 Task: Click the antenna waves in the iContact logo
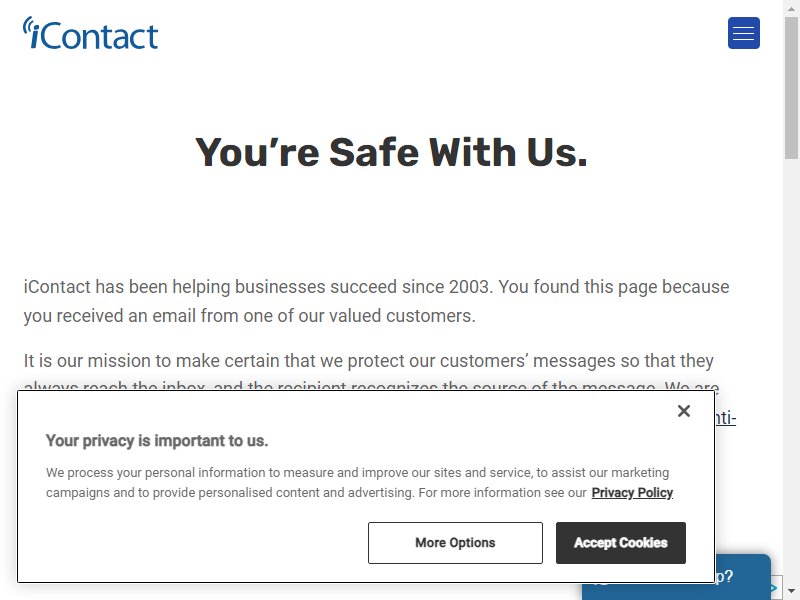click(29, 24)
